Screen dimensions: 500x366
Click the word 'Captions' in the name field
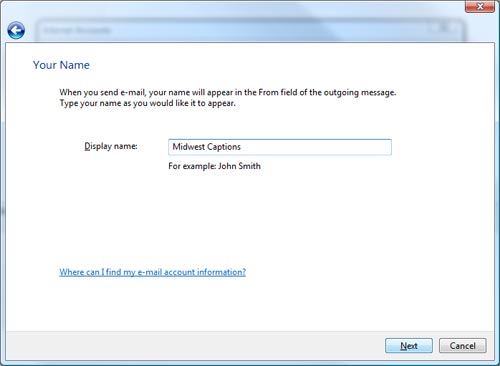[x=224, y=147]
